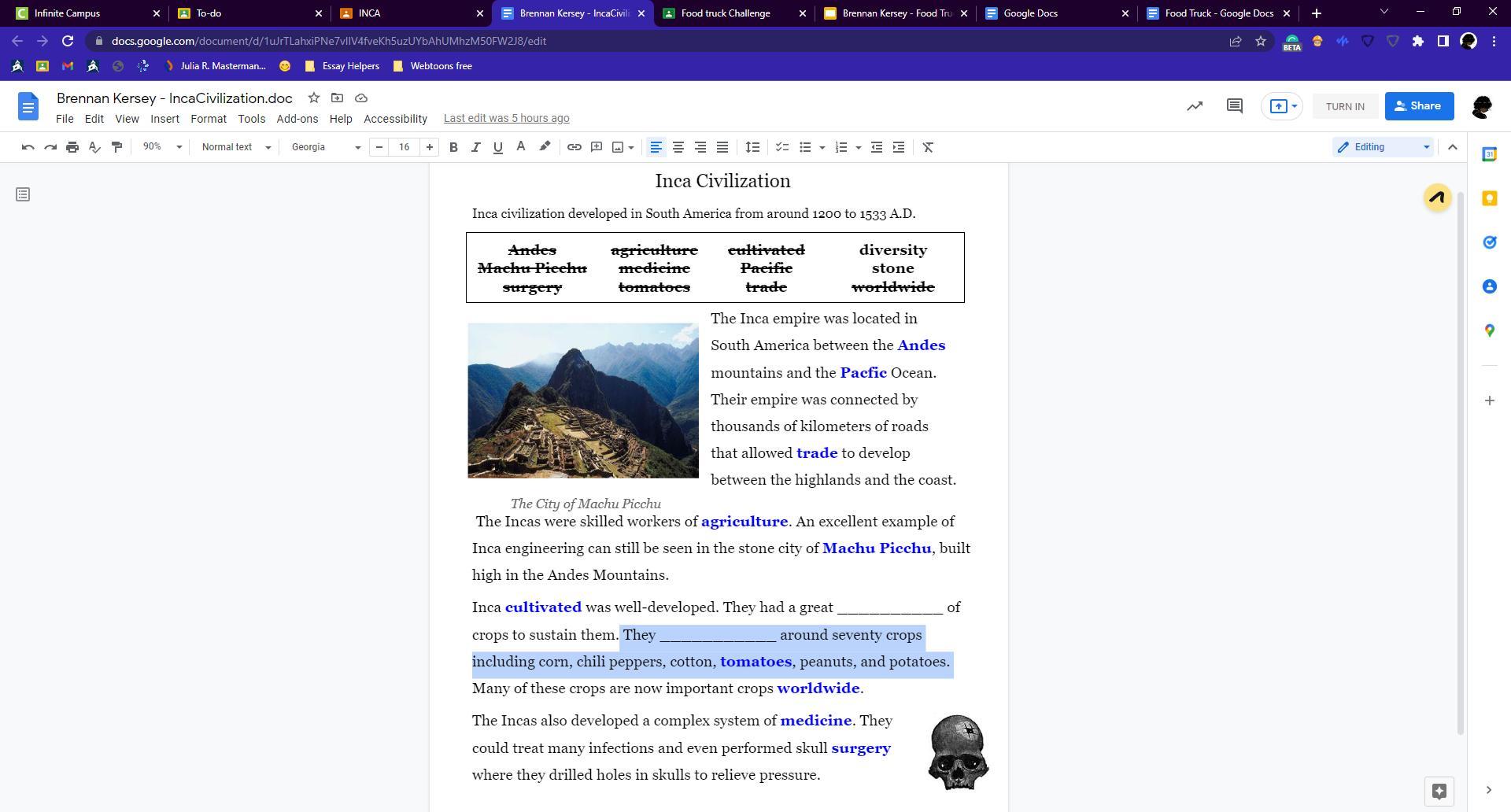The image size is (1511, 812).
Task: Click the Undo icon in toolbar
Action: [28, 147]
